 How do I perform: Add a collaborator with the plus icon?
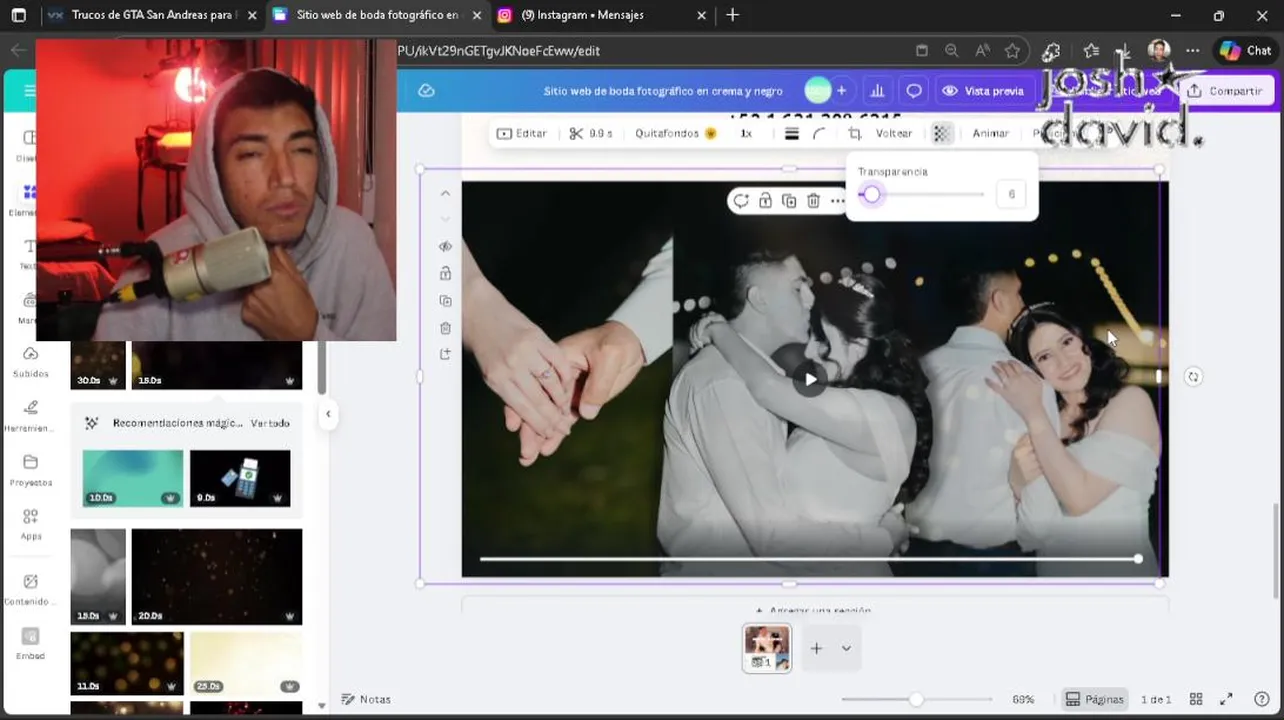pos(841,91)
